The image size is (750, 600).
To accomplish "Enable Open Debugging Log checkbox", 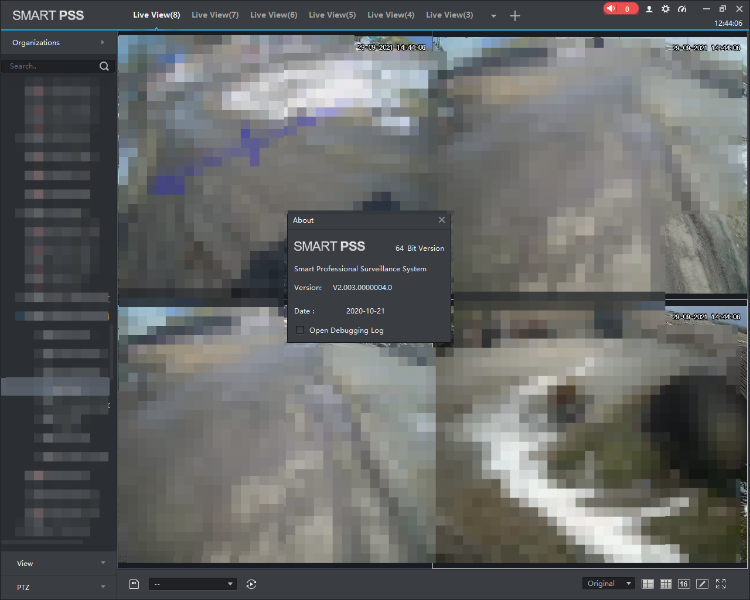I will click(300, 330).
